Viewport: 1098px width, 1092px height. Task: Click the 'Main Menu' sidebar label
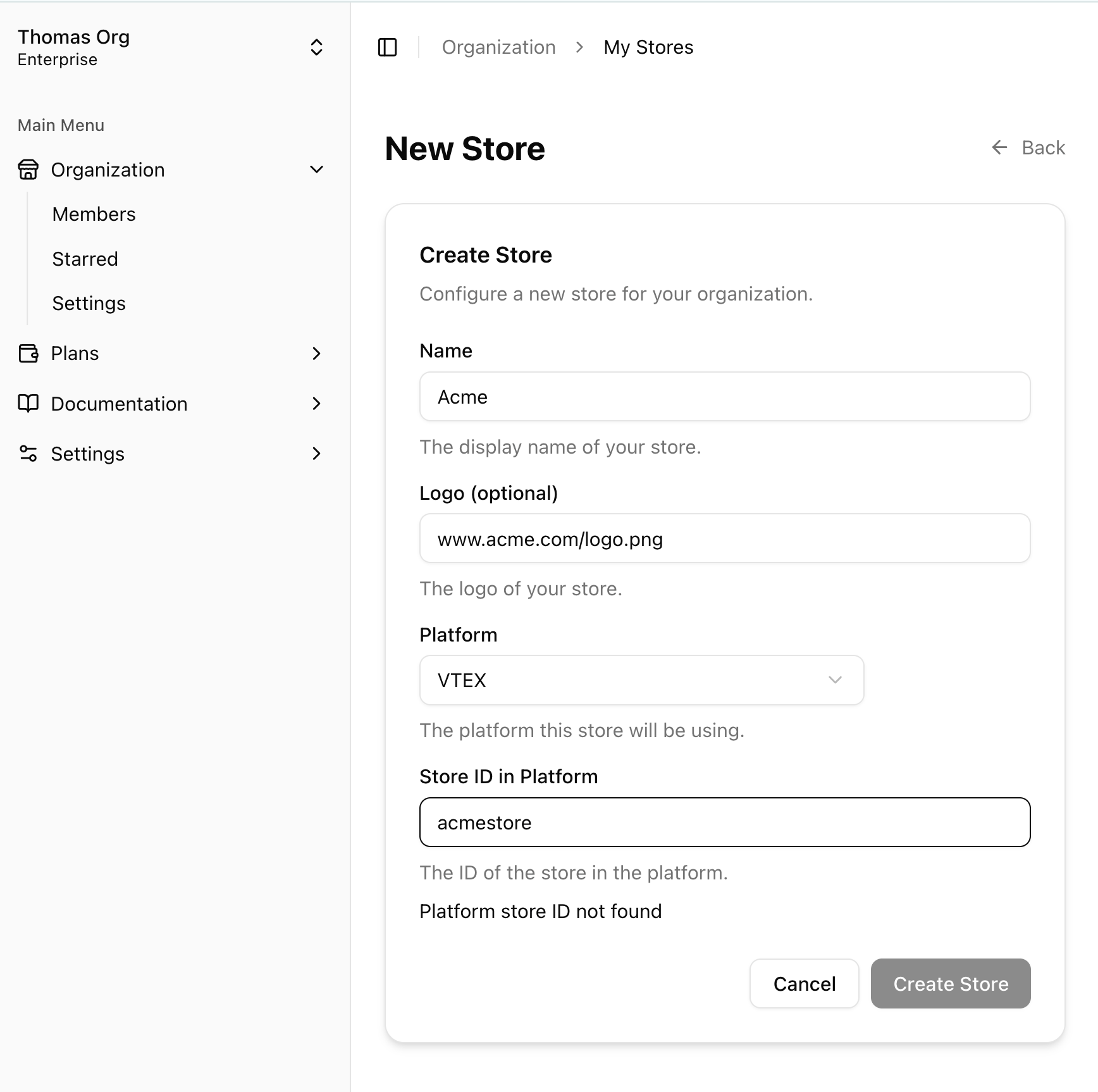coord(61,125)
